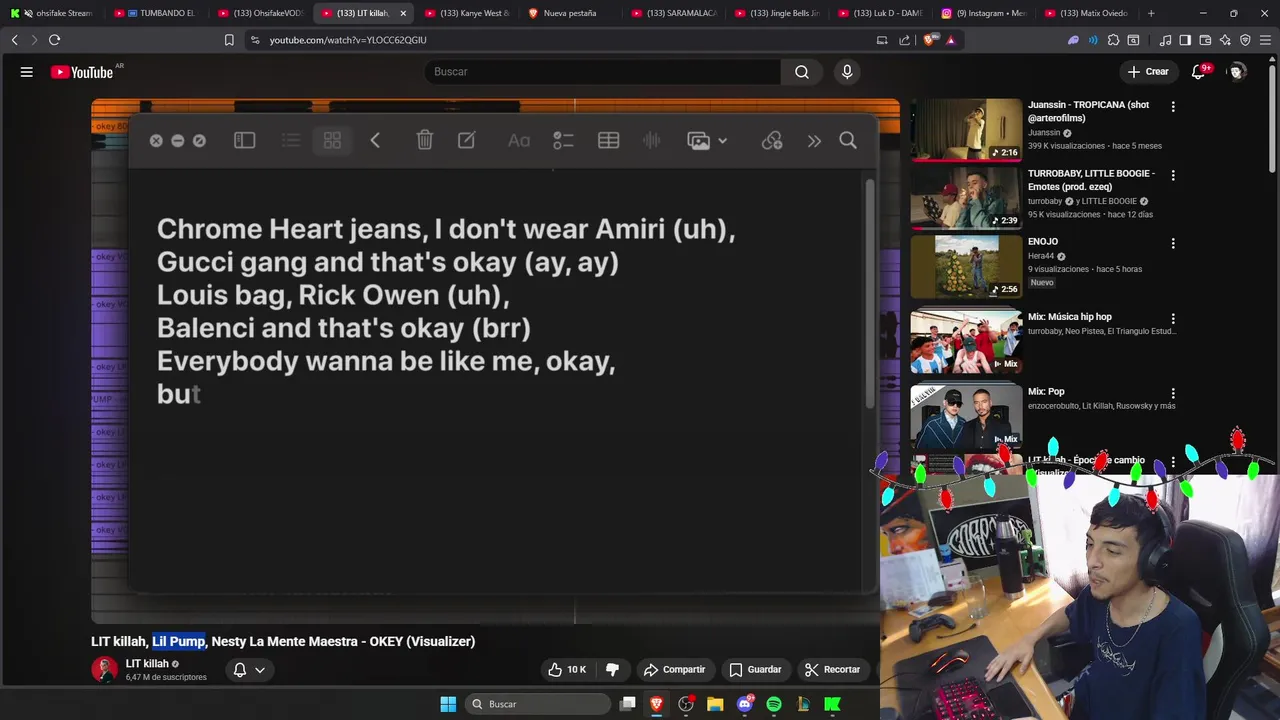This screenshot has width=1280, height=720.
Task: Open a new browser tab with plus
Action: click(1151, 13)
